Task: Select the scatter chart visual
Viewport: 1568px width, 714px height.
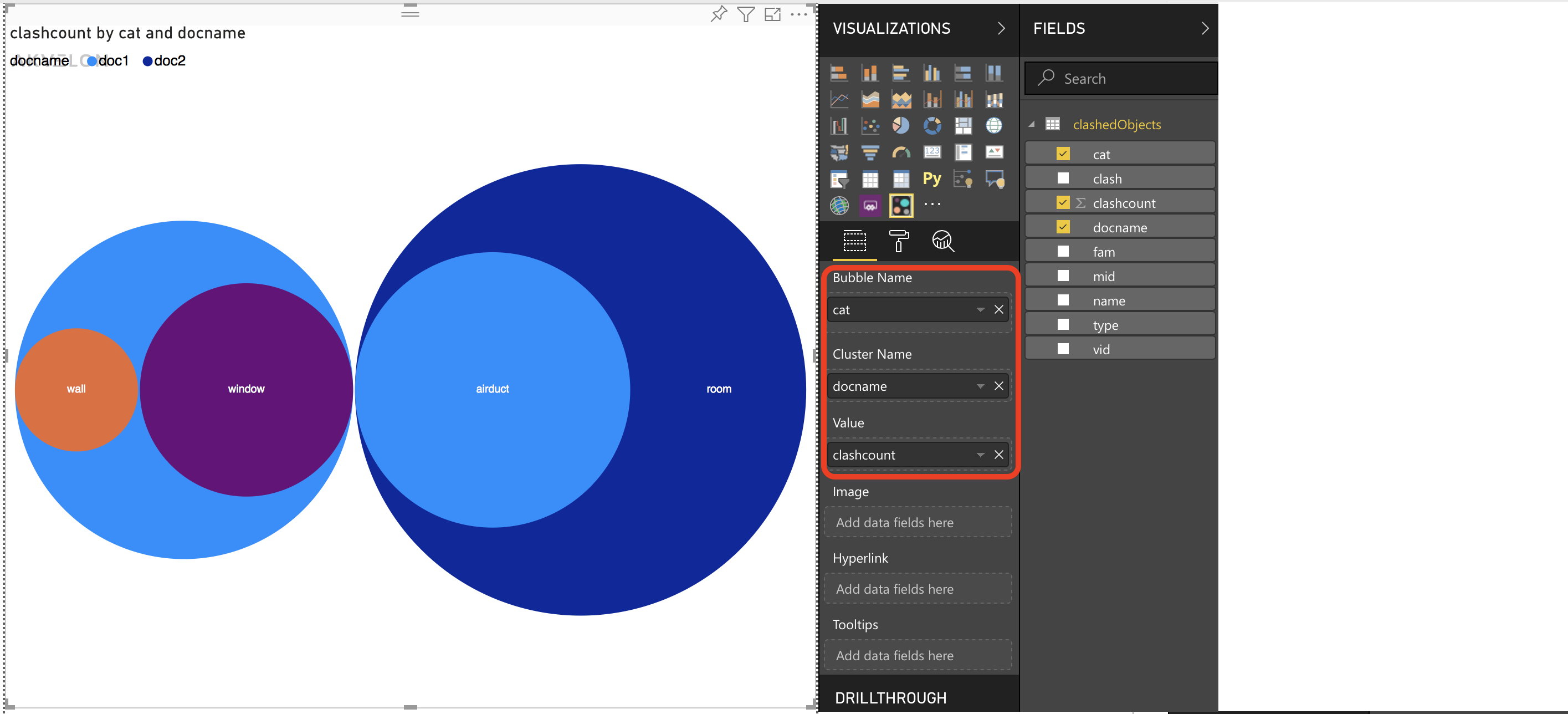Action: click(870, 126)
